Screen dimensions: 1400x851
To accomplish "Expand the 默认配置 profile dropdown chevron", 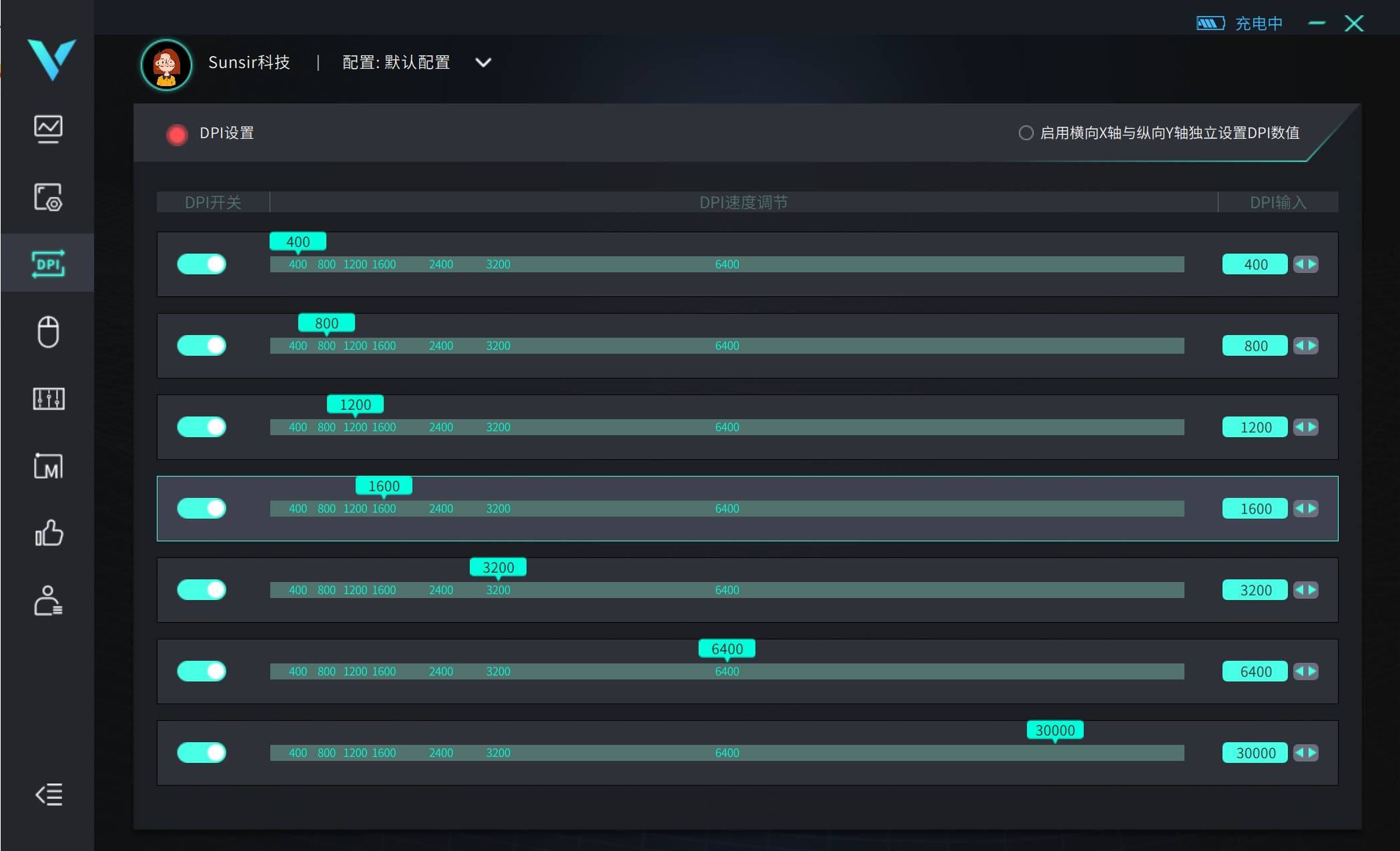I will click(483, 63).
